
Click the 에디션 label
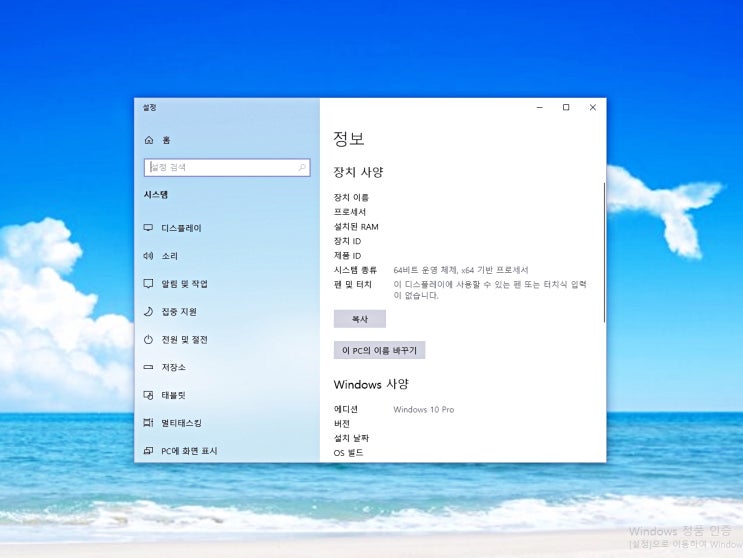coord(346,409)
